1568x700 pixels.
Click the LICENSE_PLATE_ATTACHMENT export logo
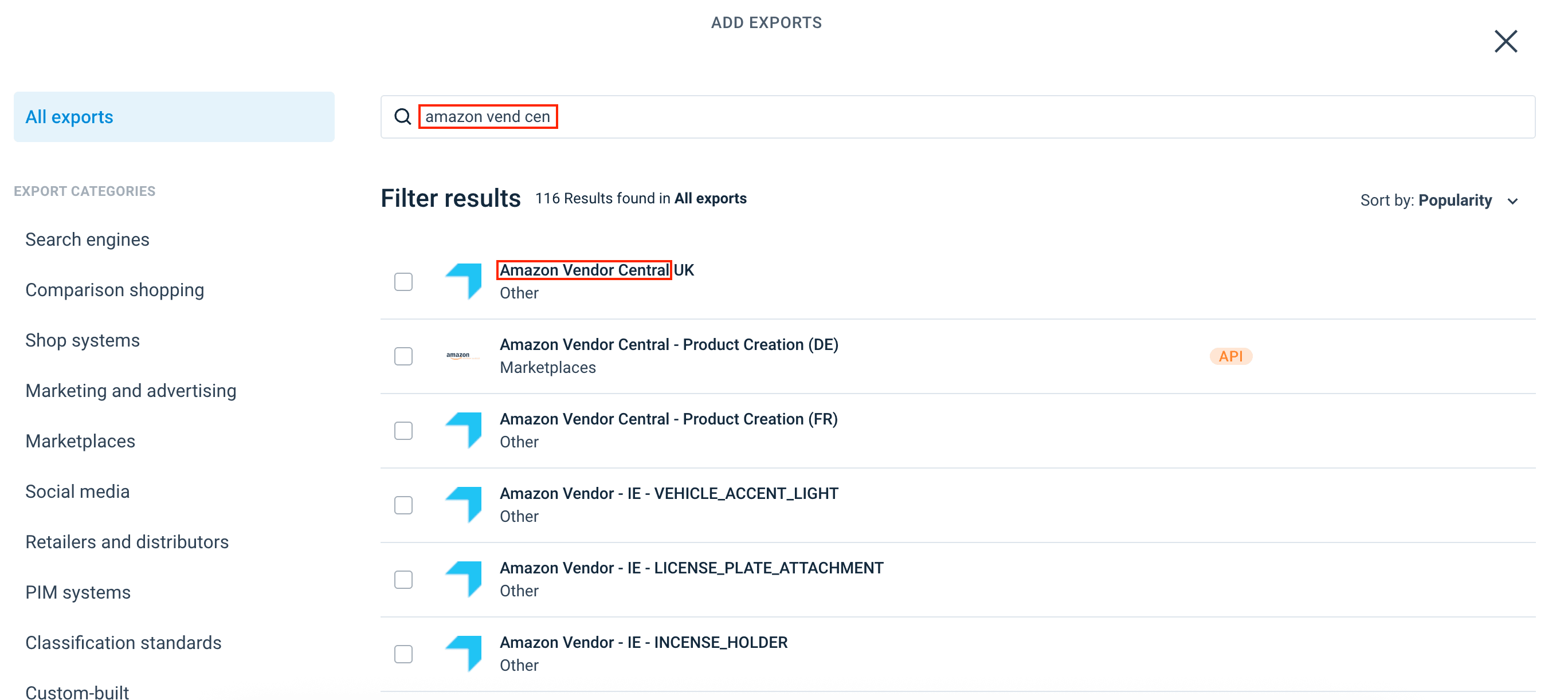pyautogui.click(x=464, y=579)
